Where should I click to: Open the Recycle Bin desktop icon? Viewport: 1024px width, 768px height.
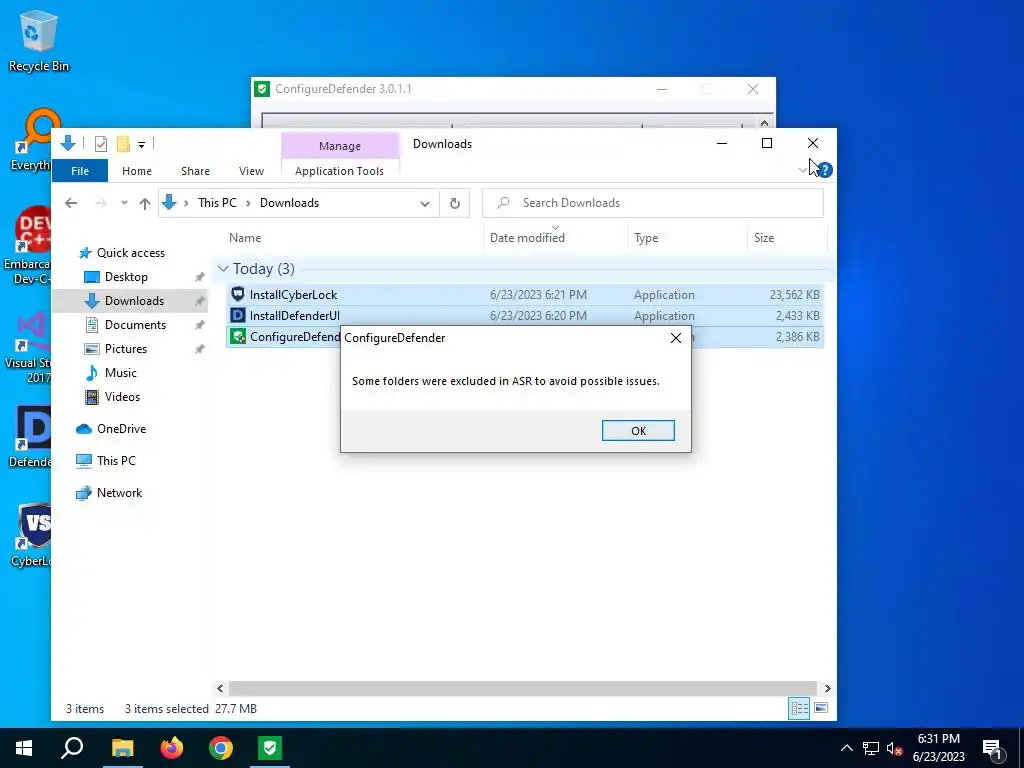point(39,40)
